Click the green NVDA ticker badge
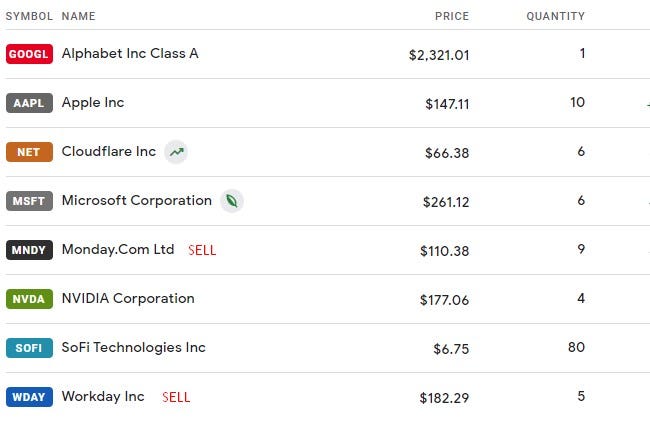The image size is (650, 421). 29,299
